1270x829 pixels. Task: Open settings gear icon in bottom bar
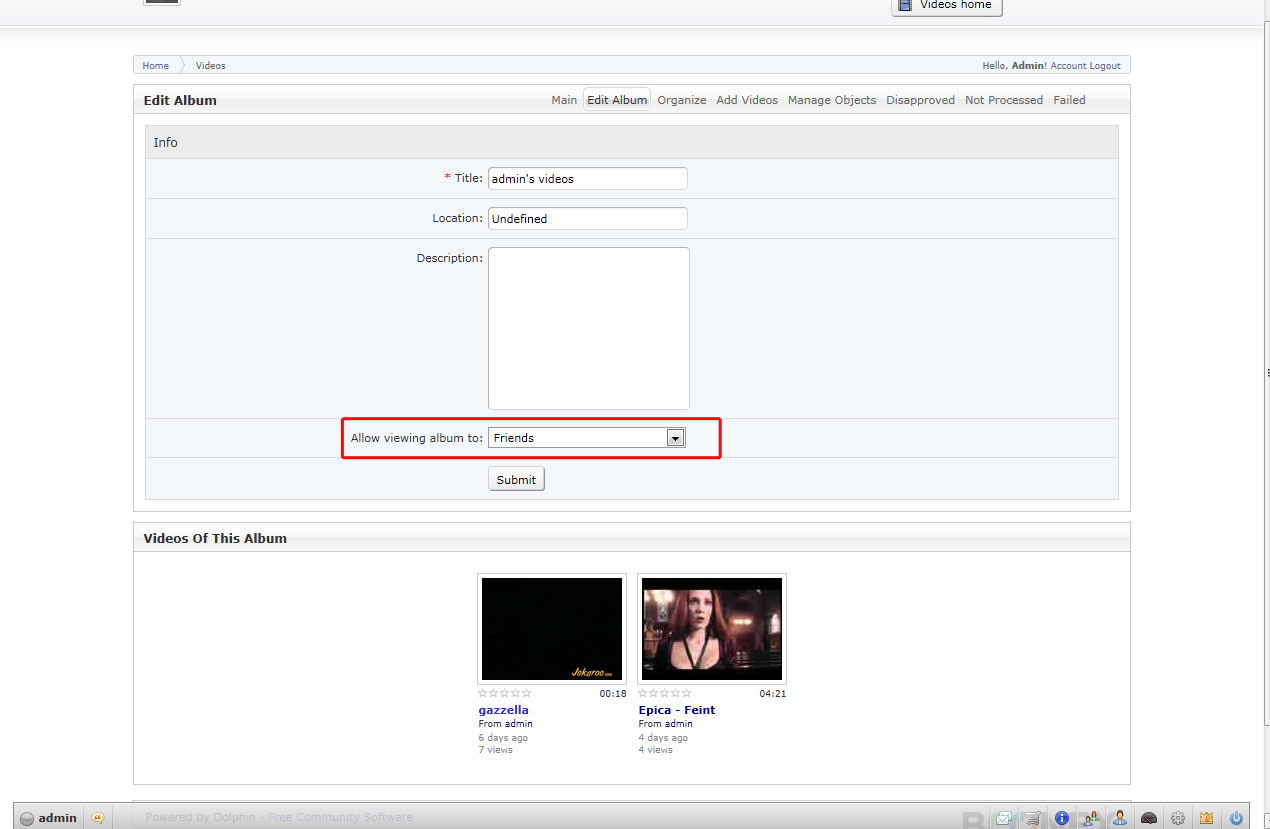click(x=1178, y=818)
